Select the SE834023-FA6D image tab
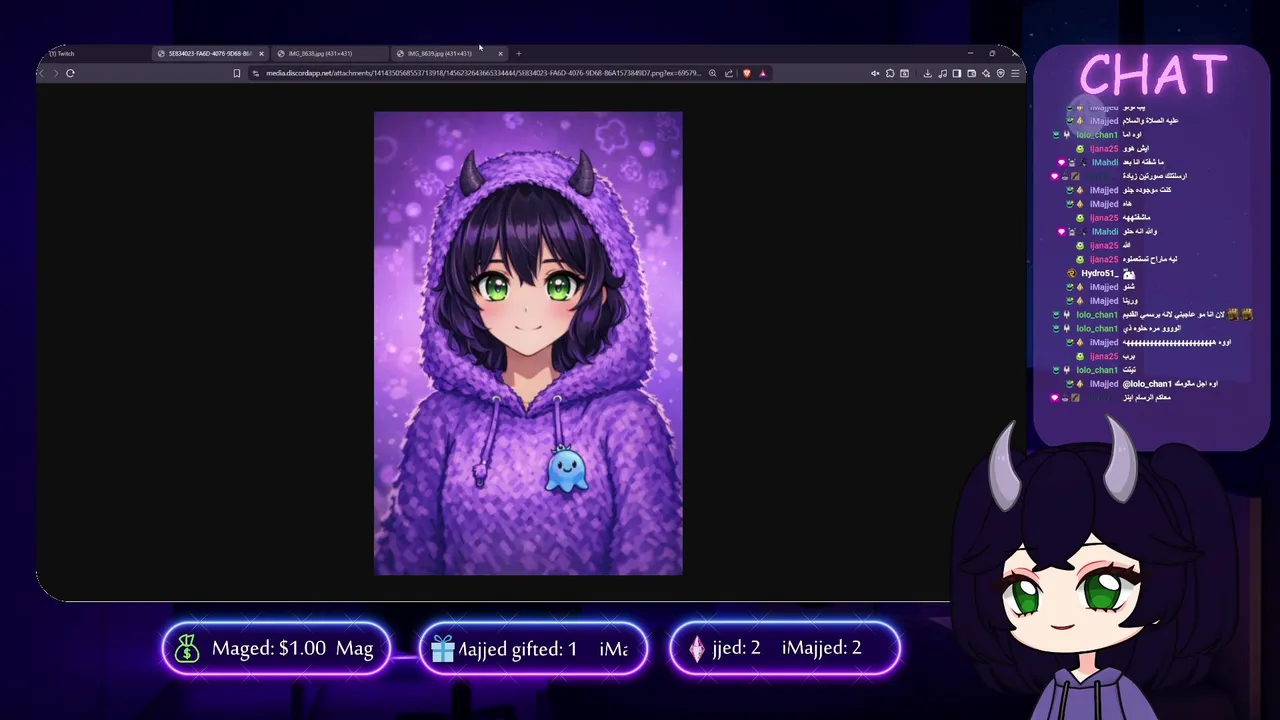This screenshot has height=720, width=1280. 209,53
